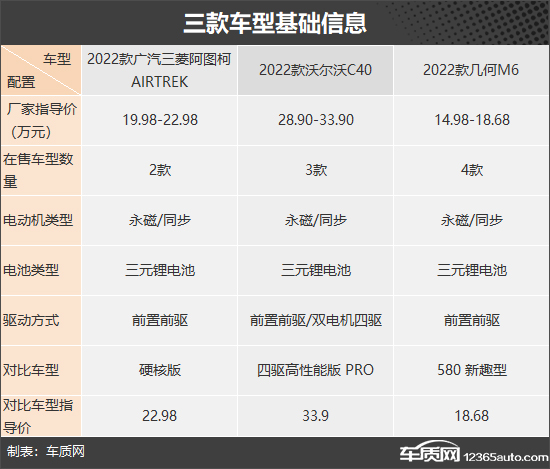550x469 pixels.
Task: Click price range 19.98-22.98
Action: 160,120
